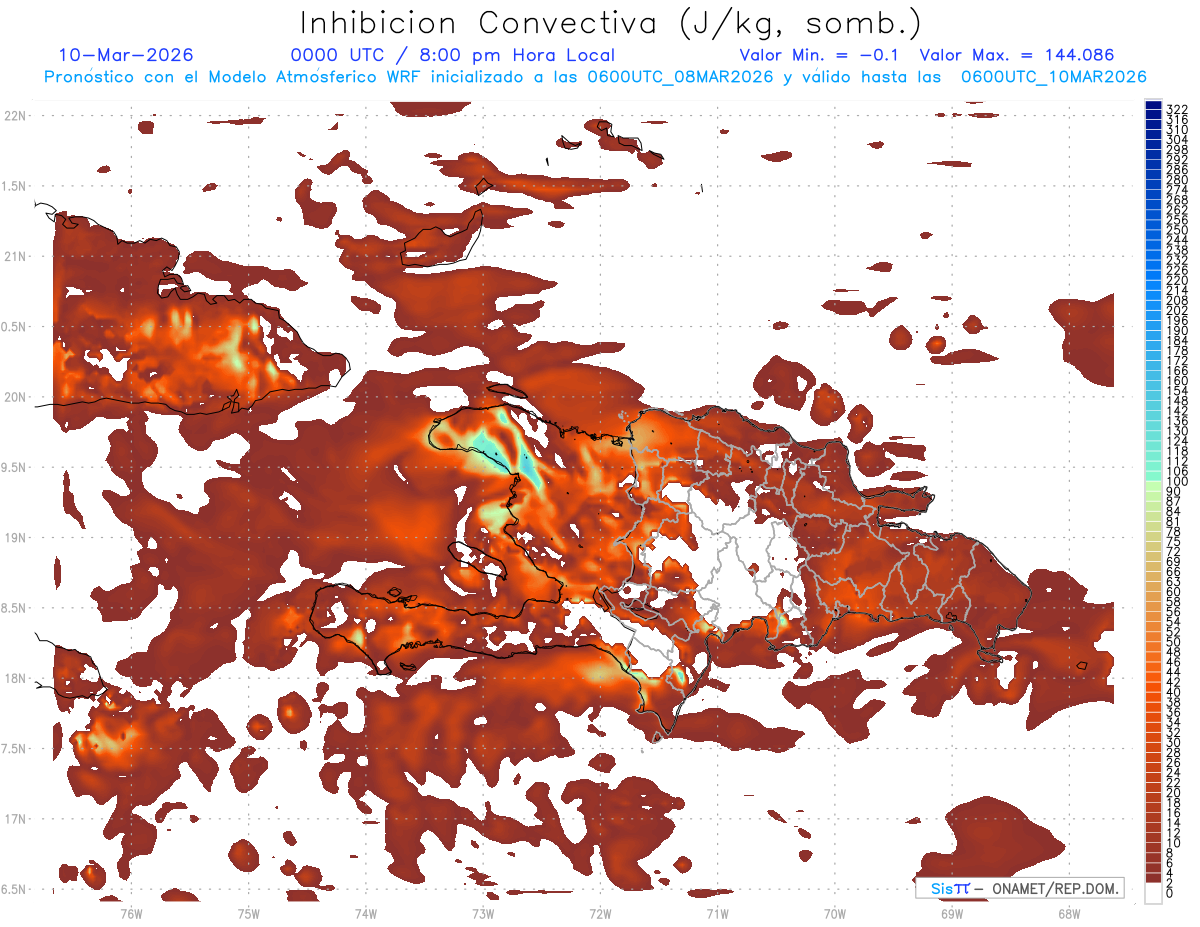Click the '70W' longitude label

pos(835,912)
